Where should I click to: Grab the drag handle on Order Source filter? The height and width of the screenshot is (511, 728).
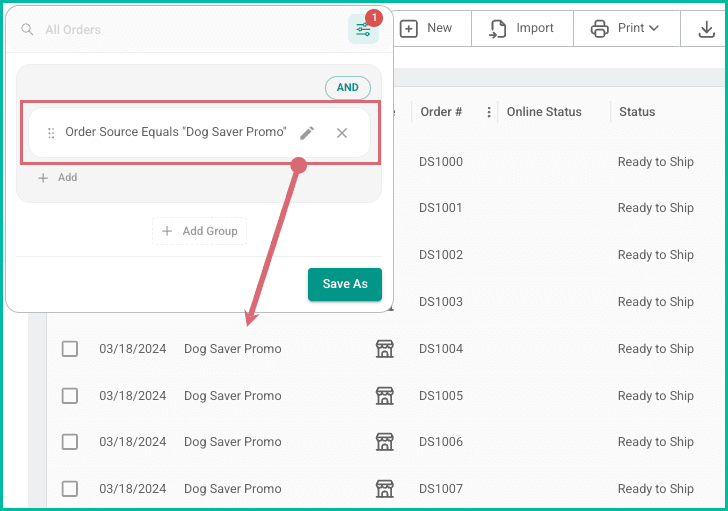51,133
